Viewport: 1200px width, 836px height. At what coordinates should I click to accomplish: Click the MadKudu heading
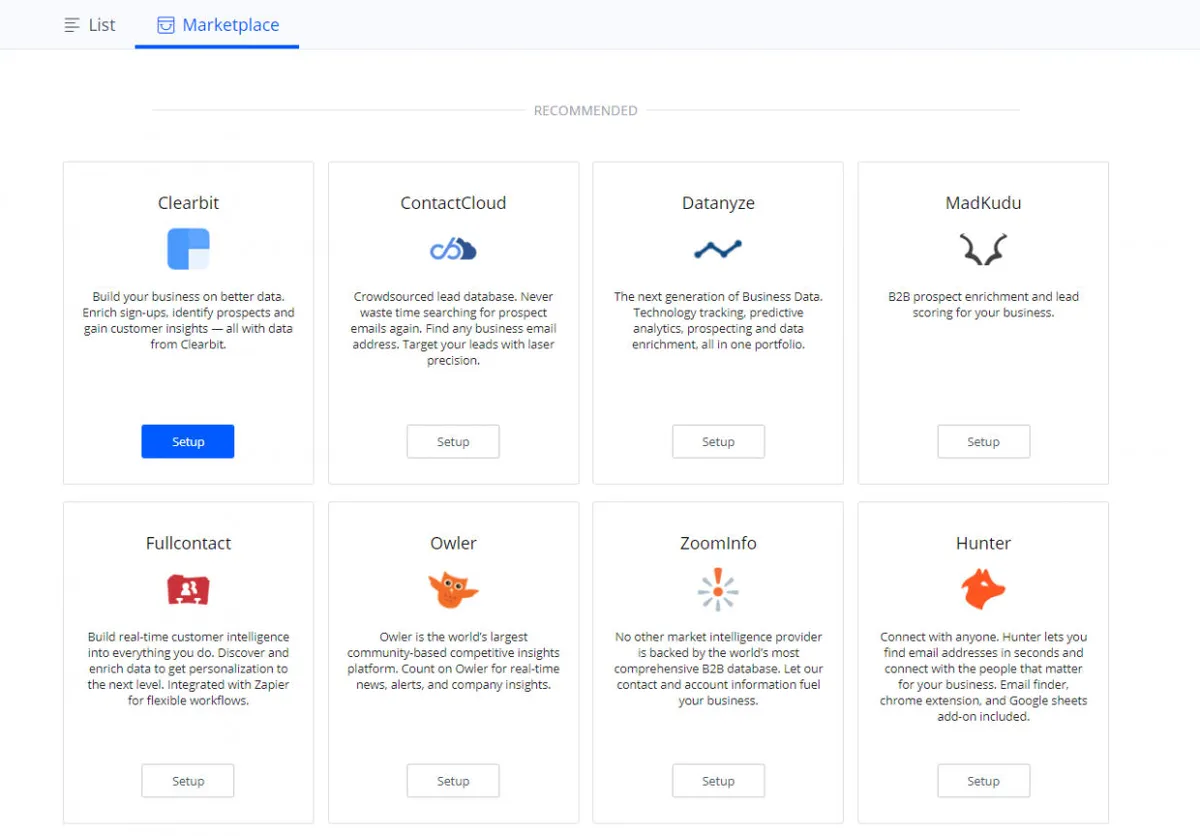(983, 203)
